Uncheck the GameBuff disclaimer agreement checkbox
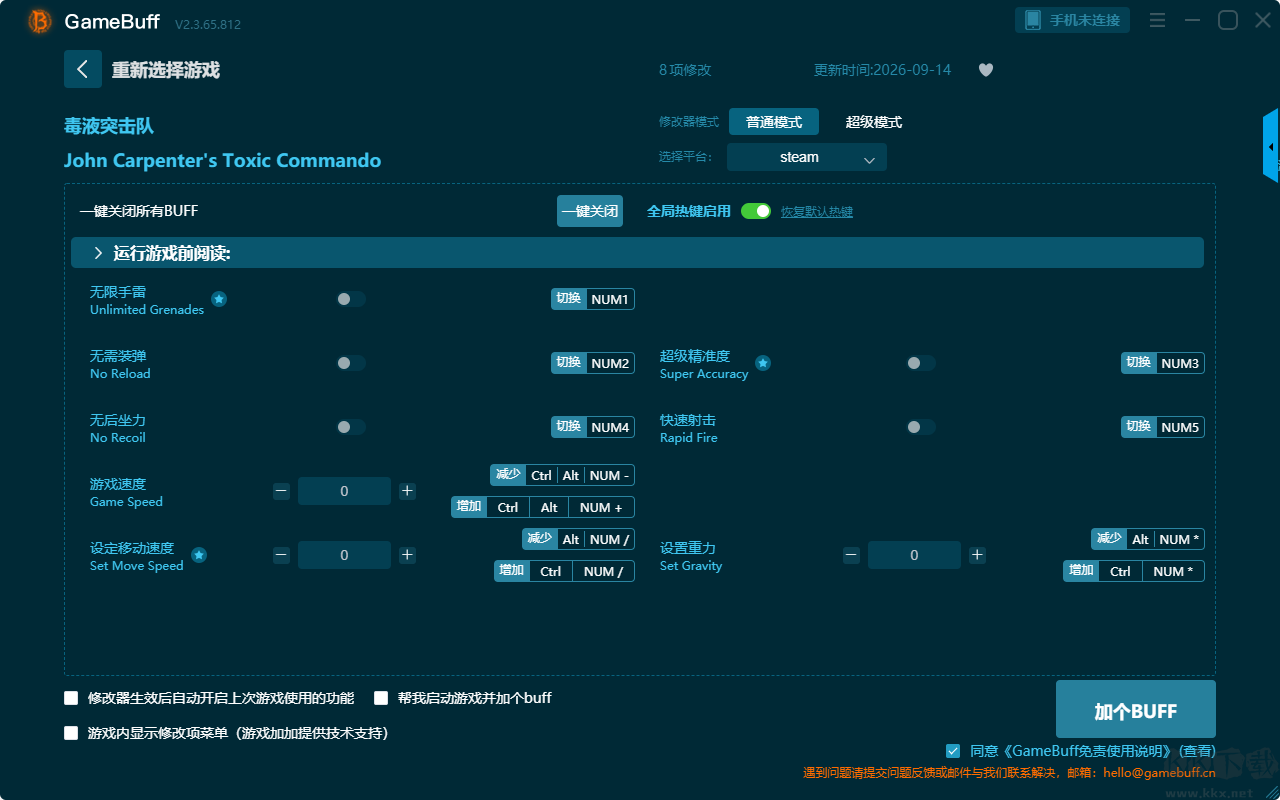 click(953, 751)
